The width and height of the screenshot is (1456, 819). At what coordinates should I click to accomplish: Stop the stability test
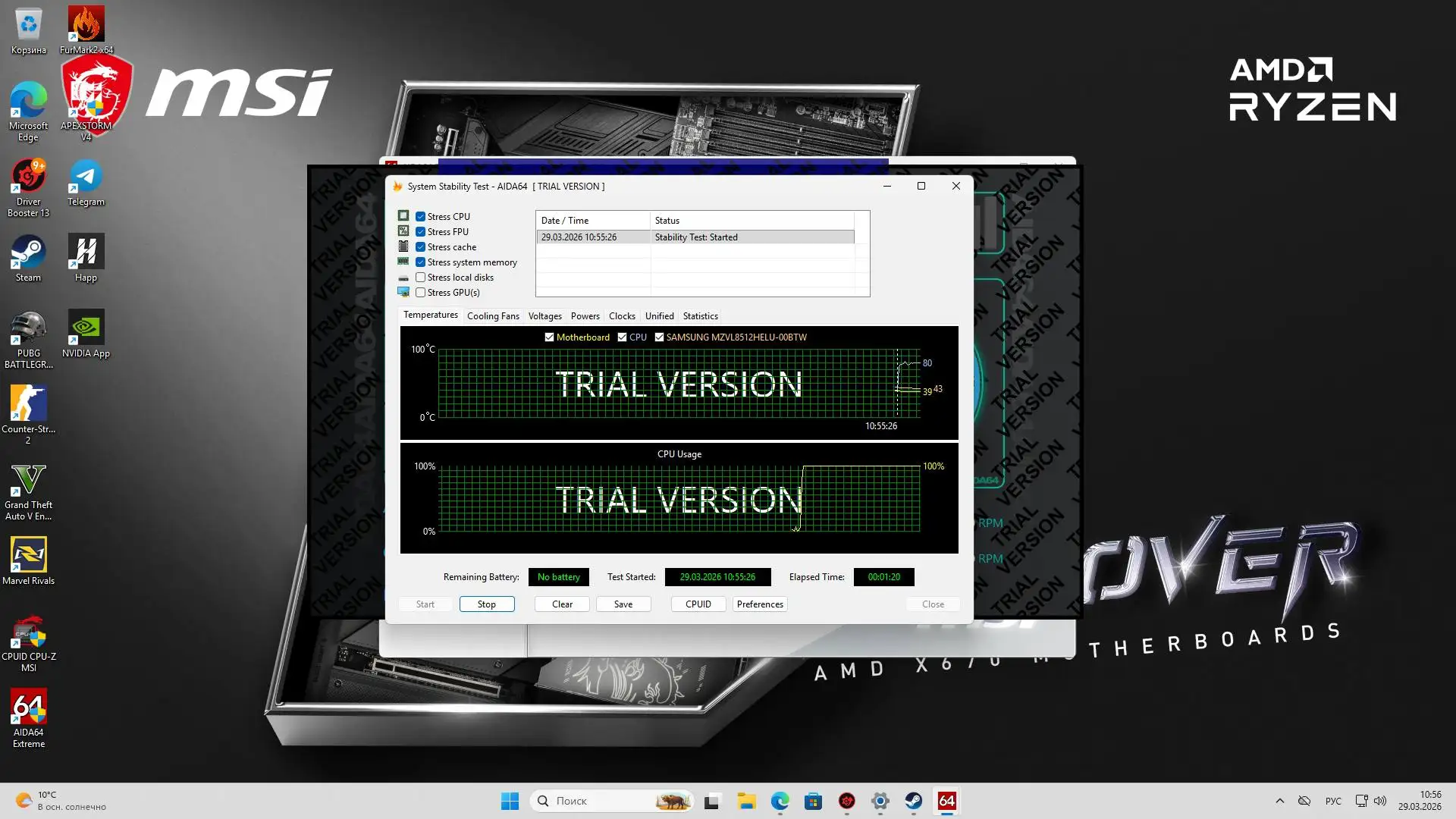[487, 604]
